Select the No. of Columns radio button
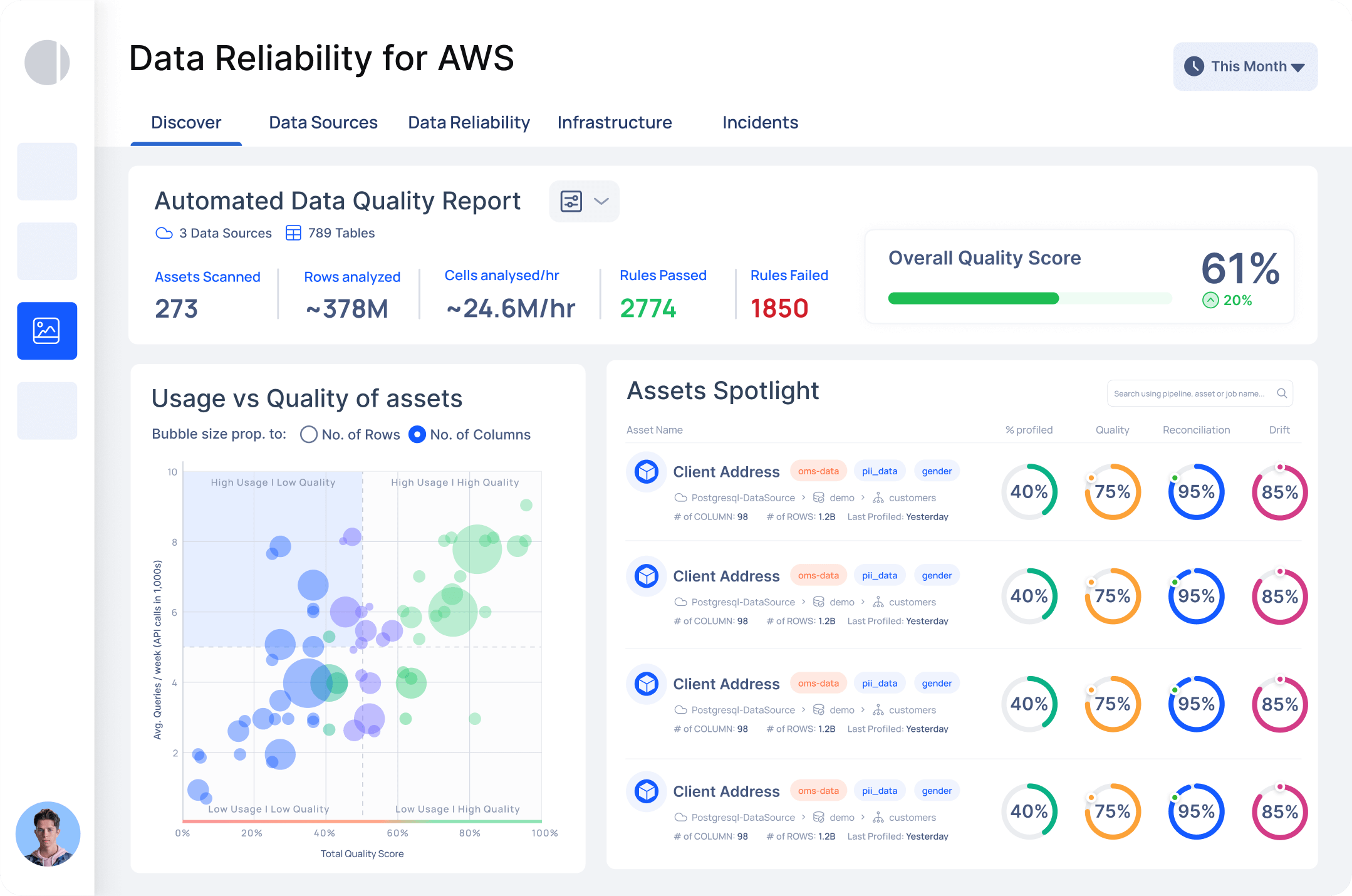 pos(417,434)
